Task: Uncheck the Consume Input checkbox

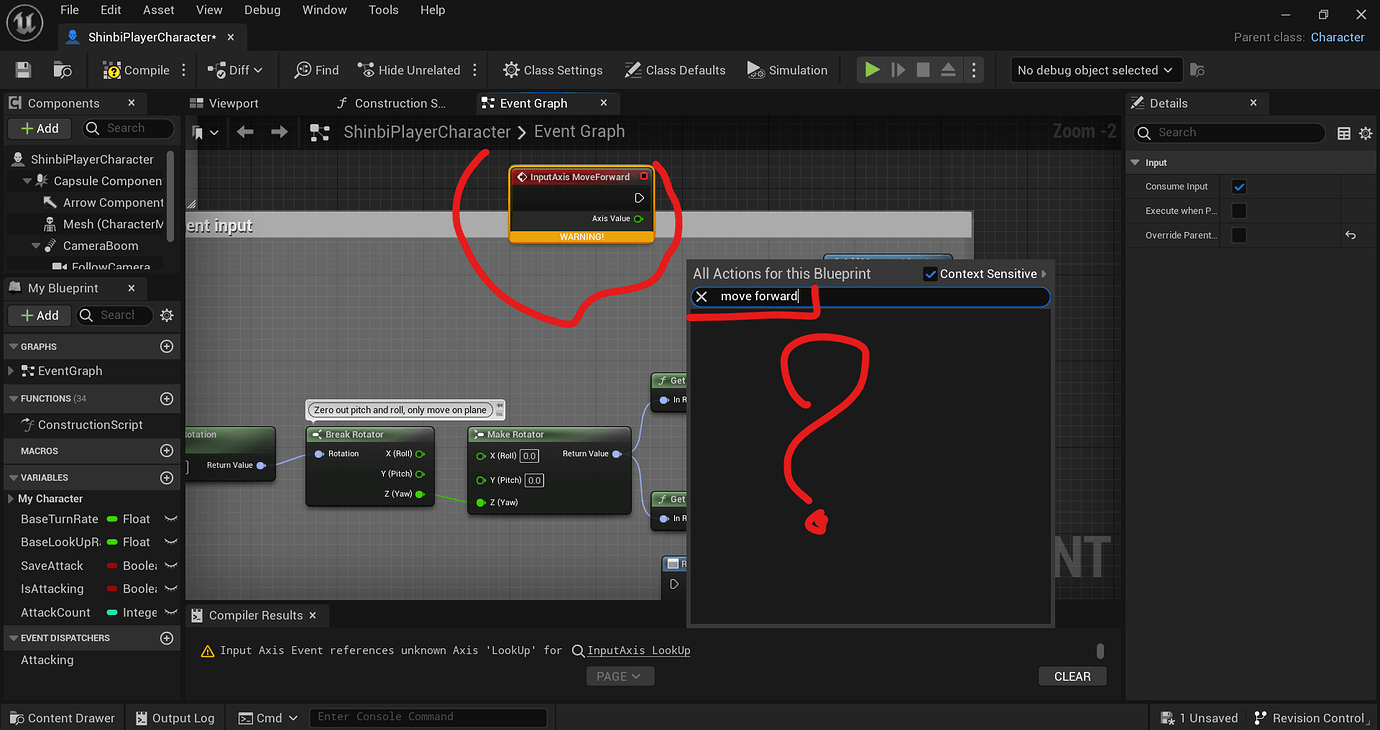Action: (x=1239, y=187)
